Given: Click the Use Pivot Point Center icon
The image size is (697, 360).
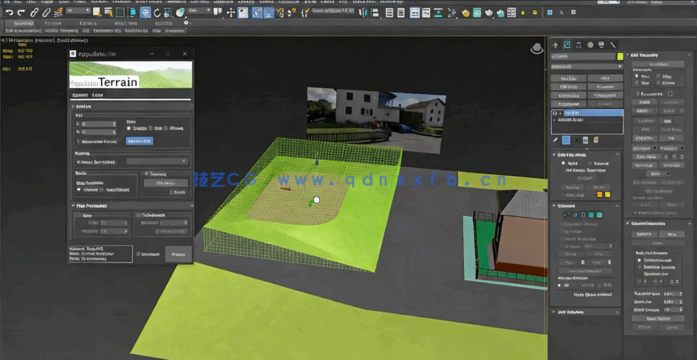Looking at the screenshot, I should 217,12.
